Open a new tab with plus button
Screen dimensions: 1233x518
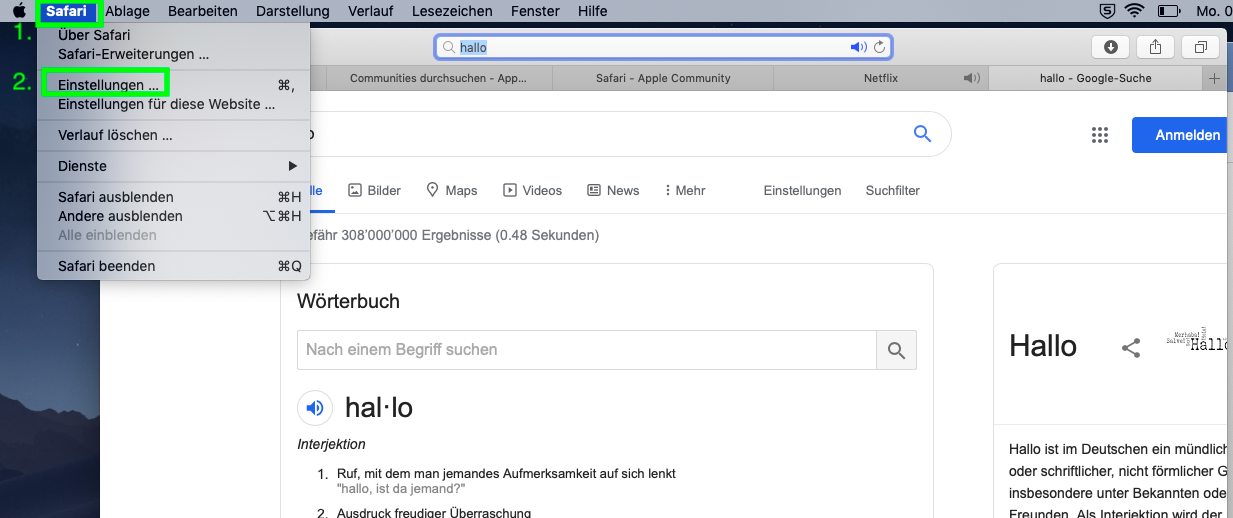click(1215, 78)
